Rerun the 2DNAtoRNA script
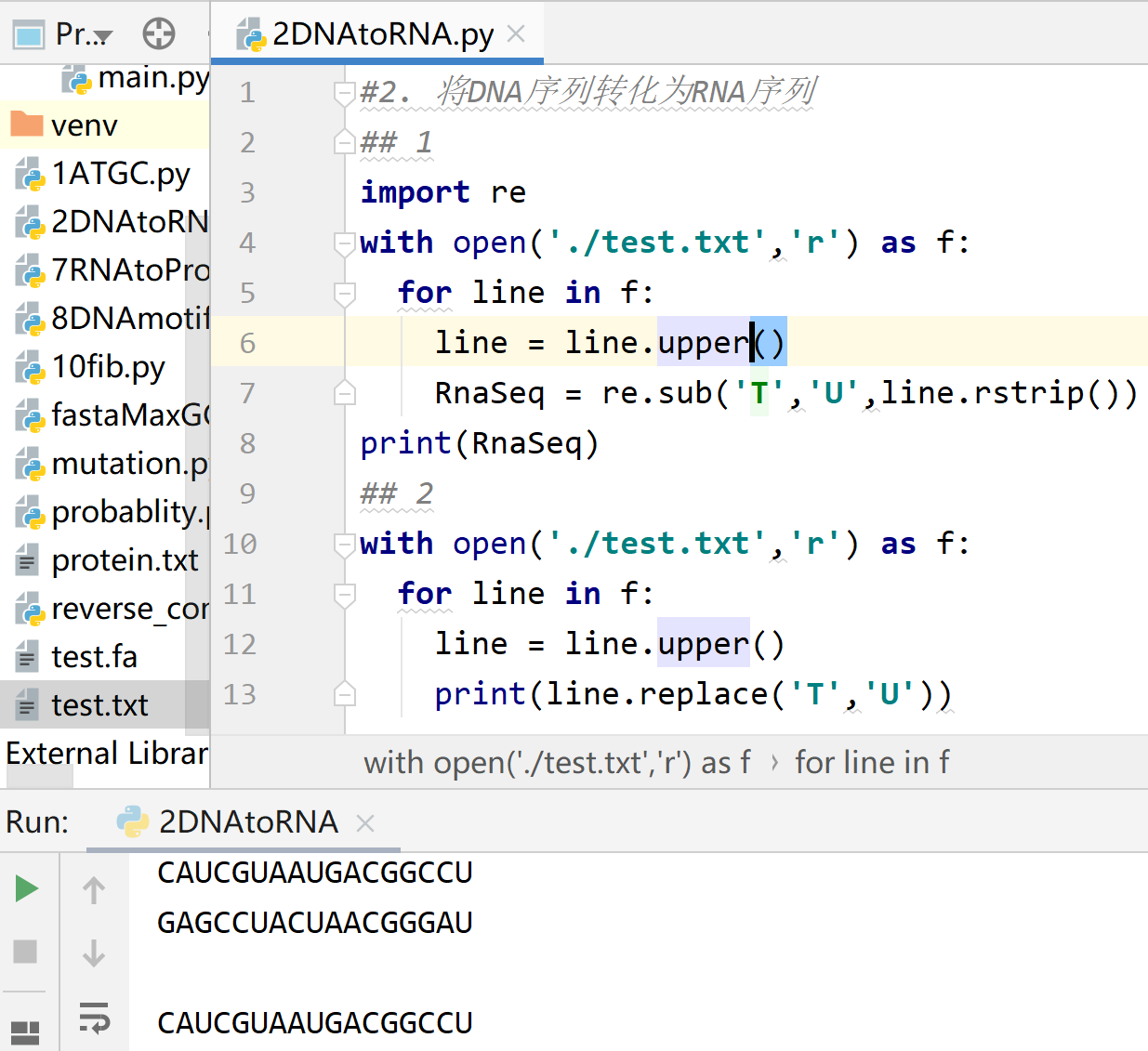Screen dimensions: 1148x1051 (26, 888)
